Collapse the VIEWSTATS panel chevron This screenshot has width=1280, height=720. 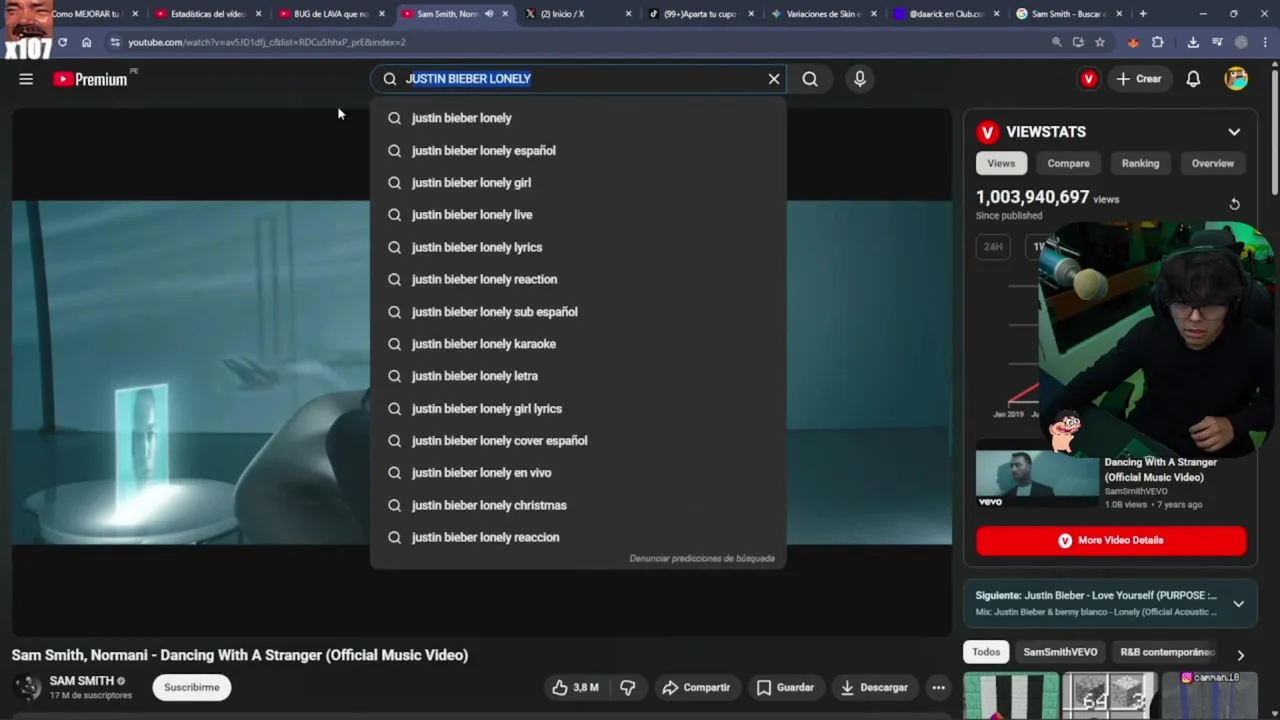pos(1234,132)
